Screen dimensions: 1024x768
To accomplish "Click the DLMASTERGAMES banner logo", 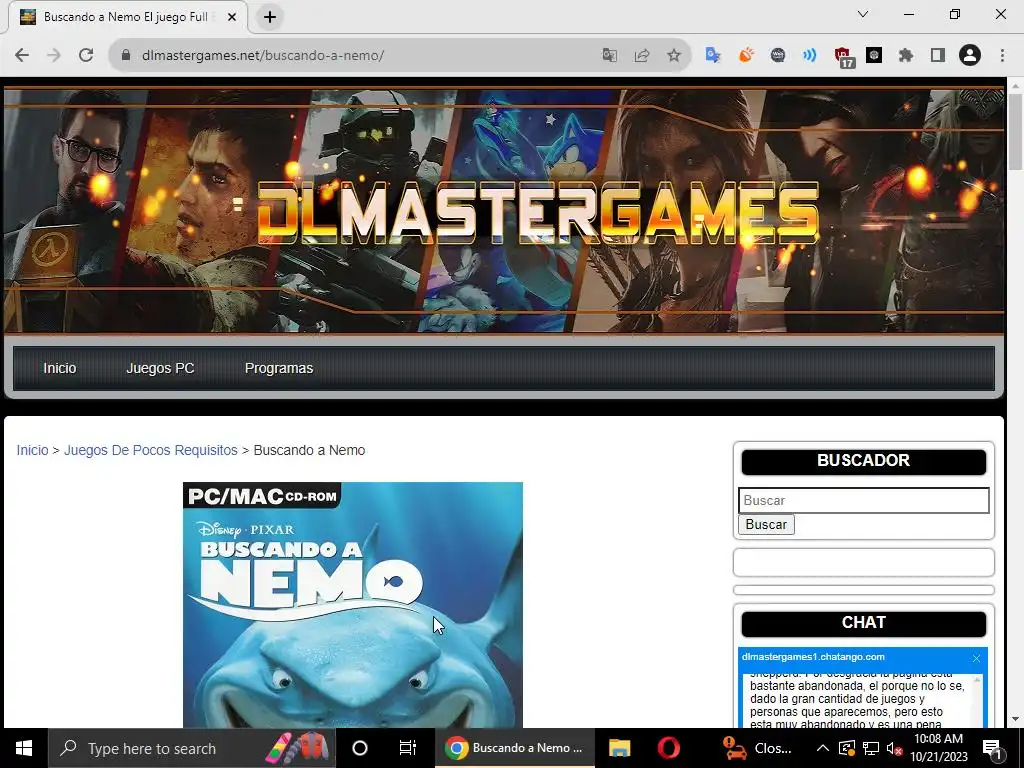I will 538,212.
